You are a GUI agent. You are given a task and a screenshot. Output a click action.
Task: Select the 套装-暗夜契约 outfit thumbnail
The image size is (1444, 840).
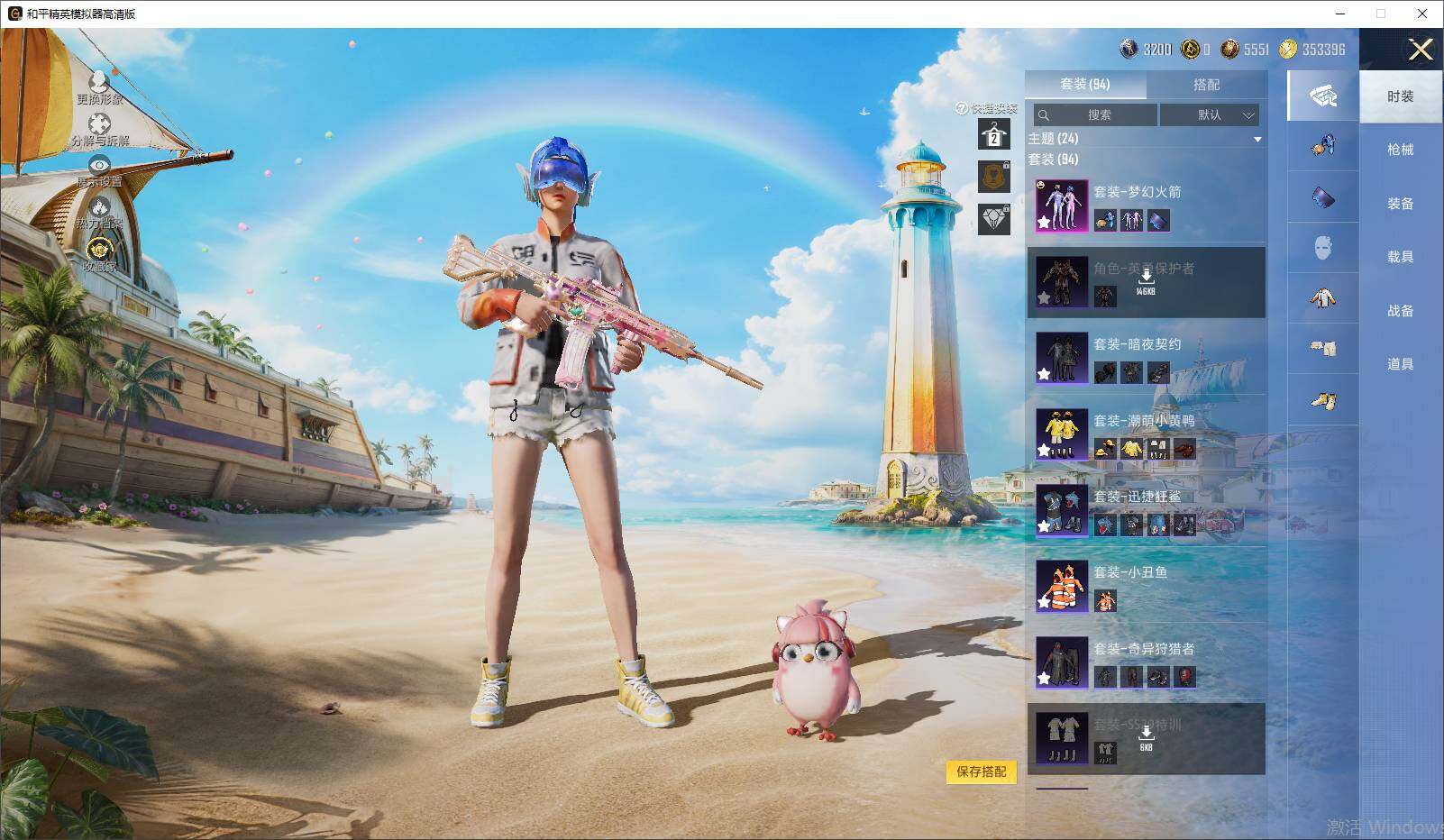[1062, 358]
